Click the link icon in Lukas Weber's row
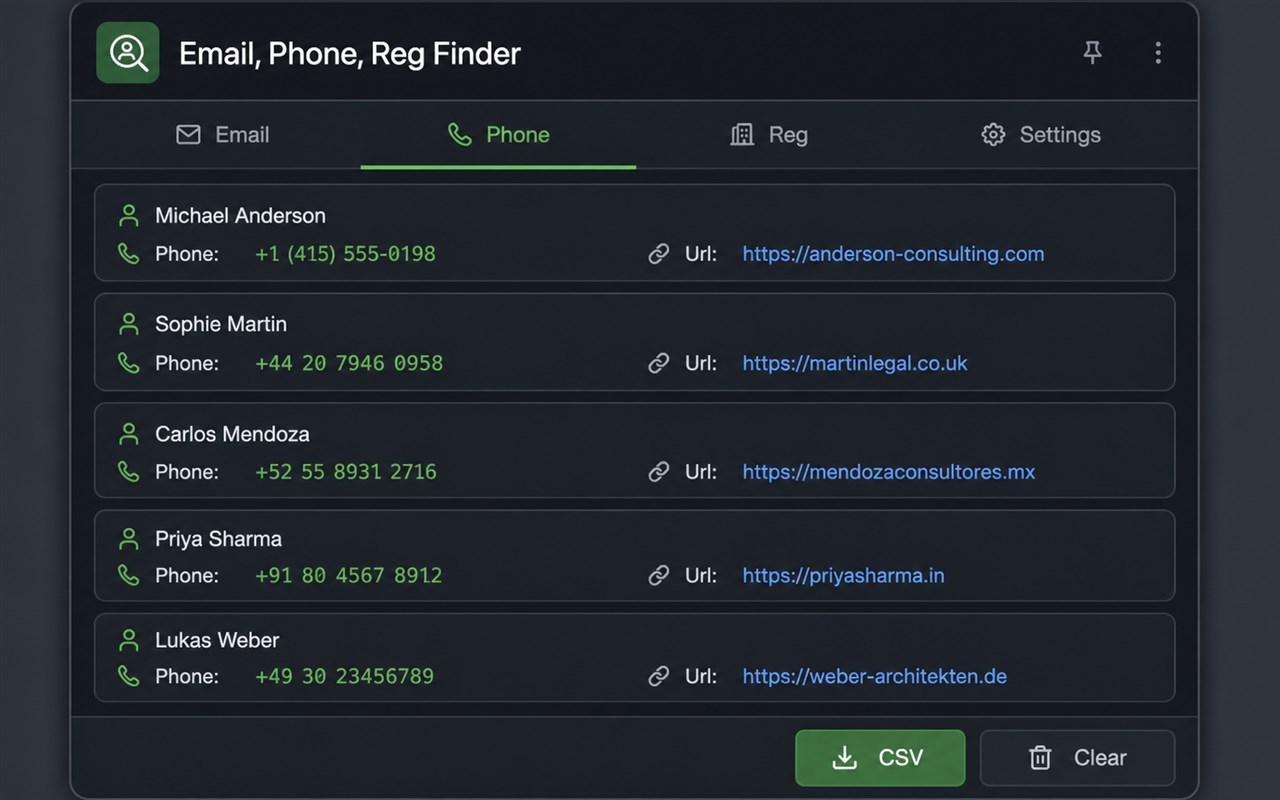The image size is (1280, 800). [658, 677]
